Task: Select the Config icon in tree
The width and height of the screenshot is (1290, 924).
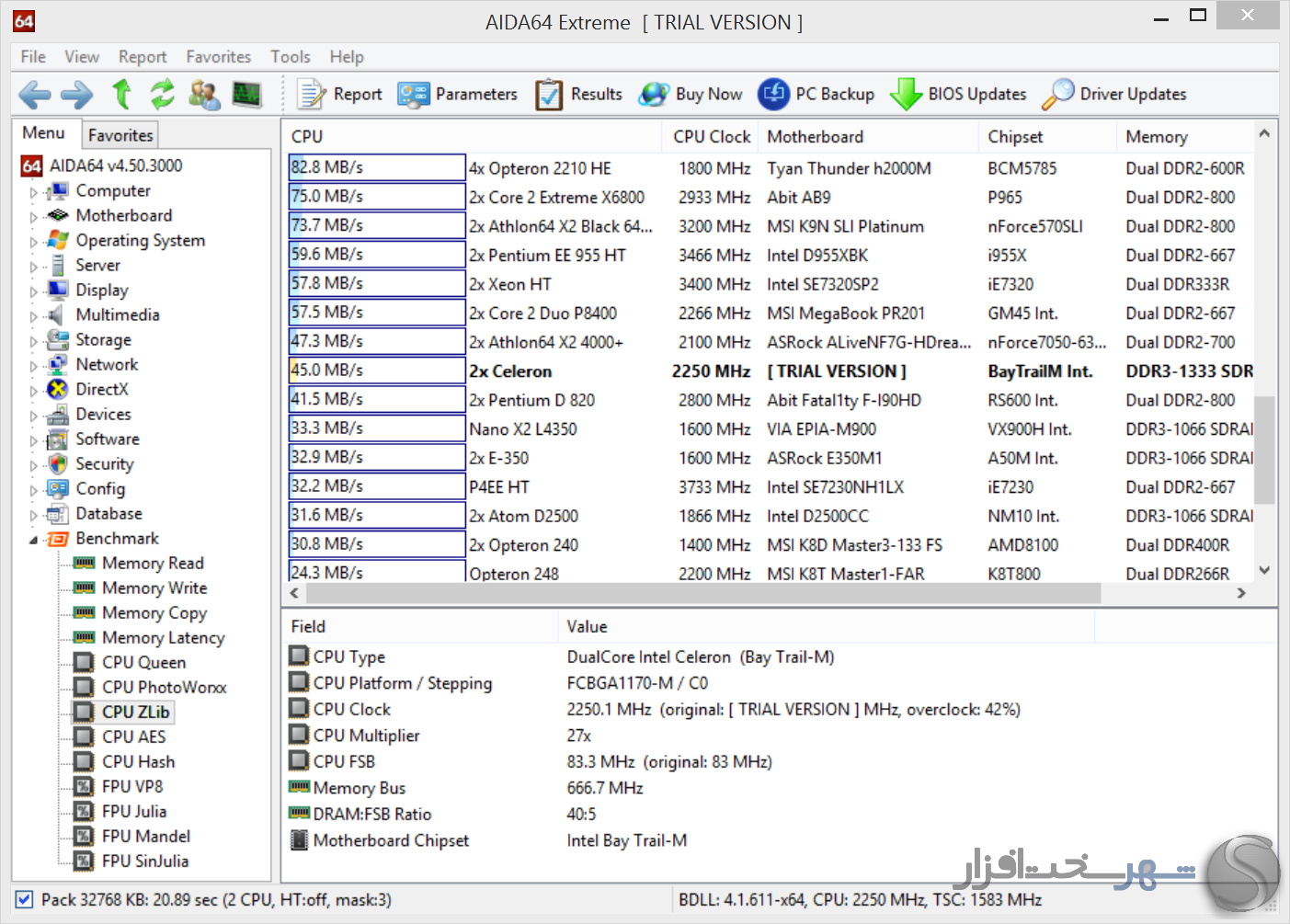Action: [58, 488]
